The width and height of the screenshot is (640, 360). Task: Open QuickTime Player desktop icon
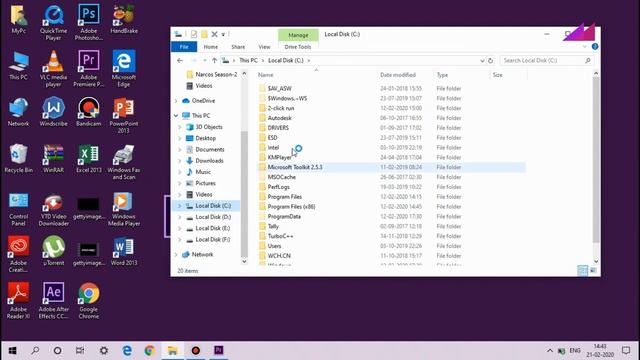(x=53, y=22)
